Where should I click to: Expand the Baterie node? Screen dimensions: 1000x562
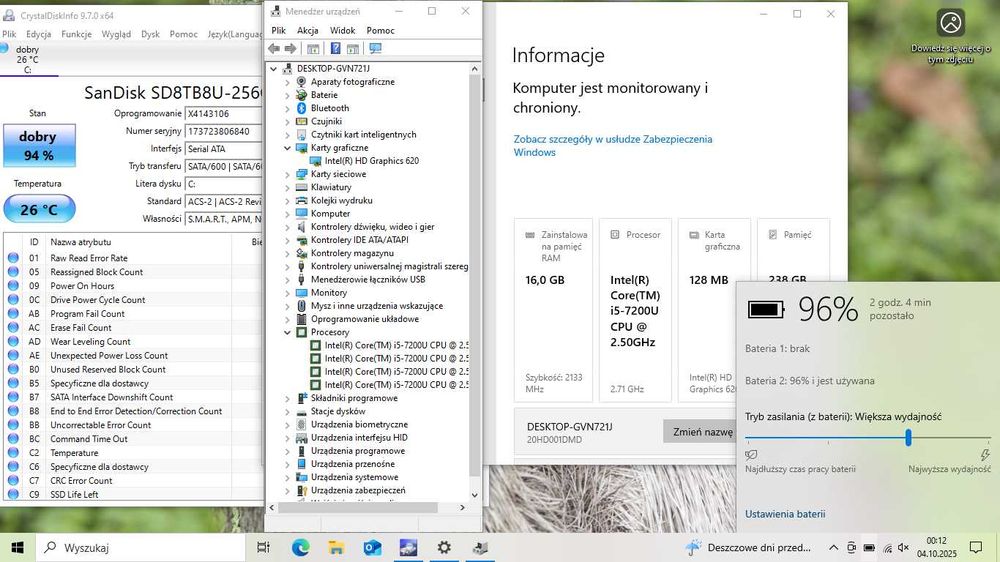click(287, 95)
